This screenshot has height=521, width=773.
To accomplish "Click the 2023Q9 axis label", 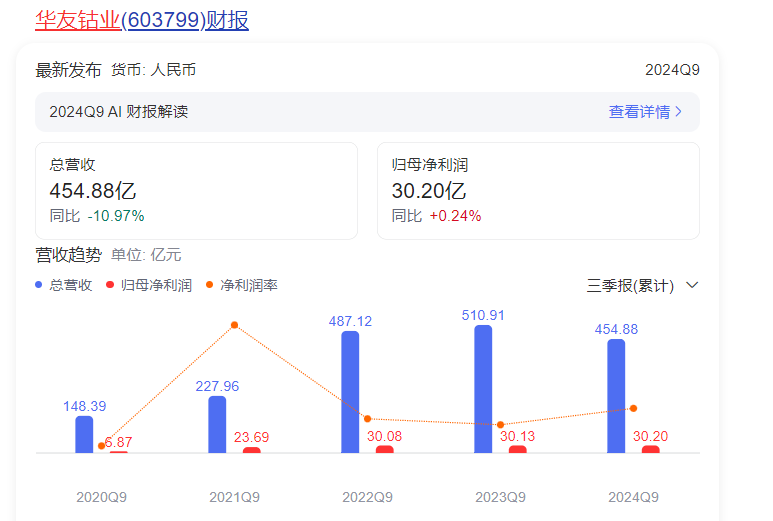I will pos(500,497).
